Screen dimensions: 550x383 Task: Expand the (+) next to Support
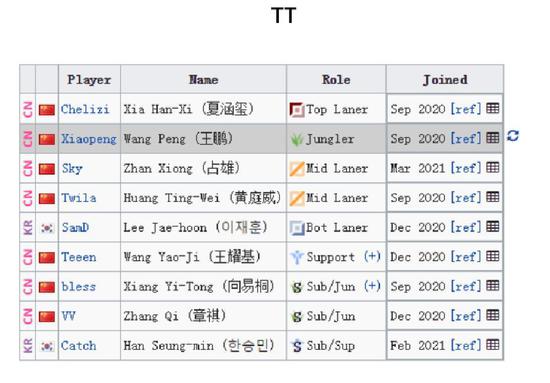point(372,256)
